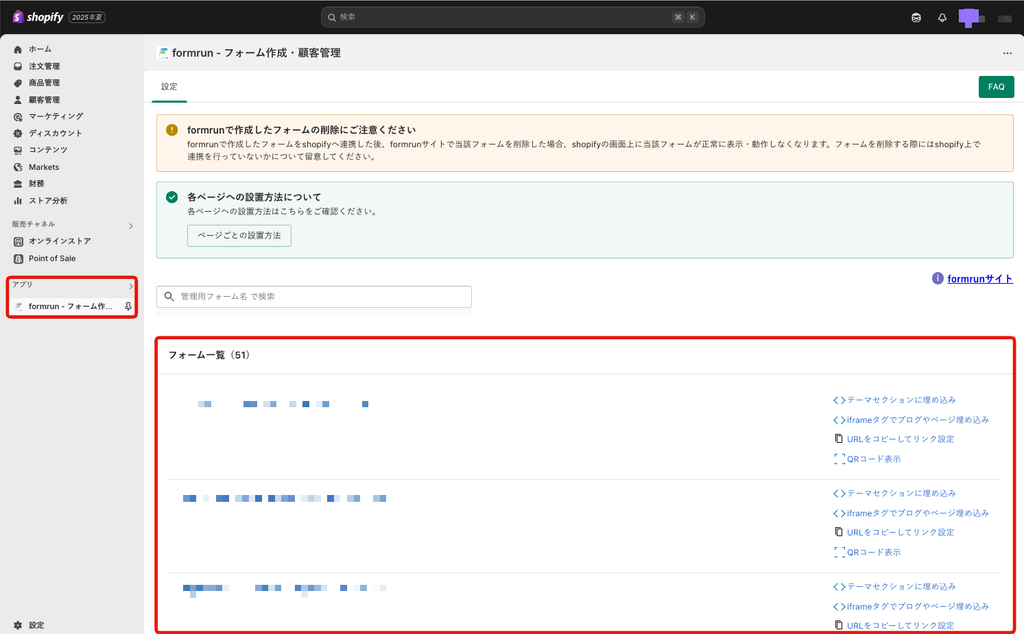Expand the アプリ section chevron
This screenshot has width=1024, height=634.
pyautogui.click(x=131, y=286)
